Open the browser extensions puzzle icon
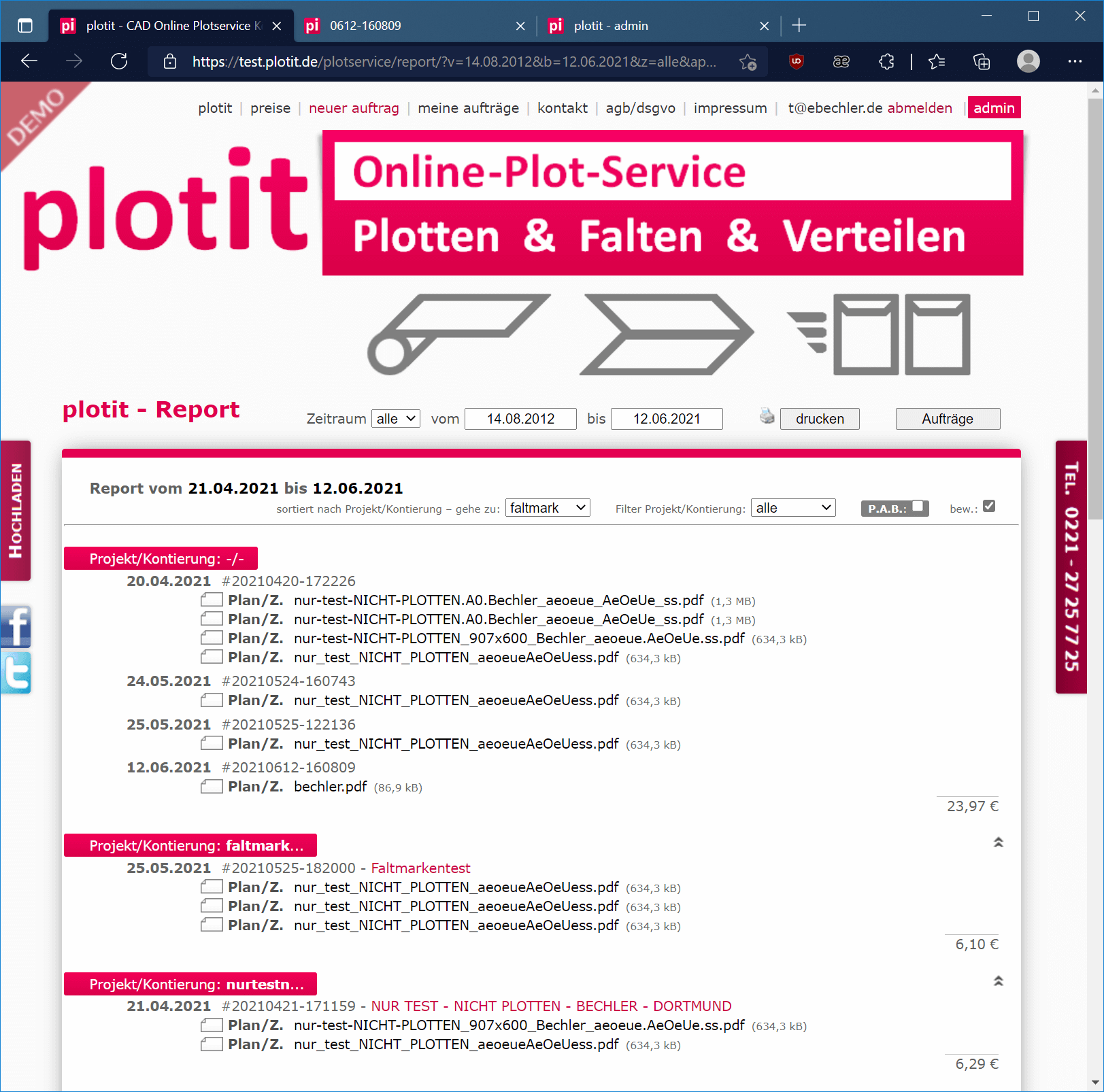Screen dimensions: 1104x1092 coord(886,62)
